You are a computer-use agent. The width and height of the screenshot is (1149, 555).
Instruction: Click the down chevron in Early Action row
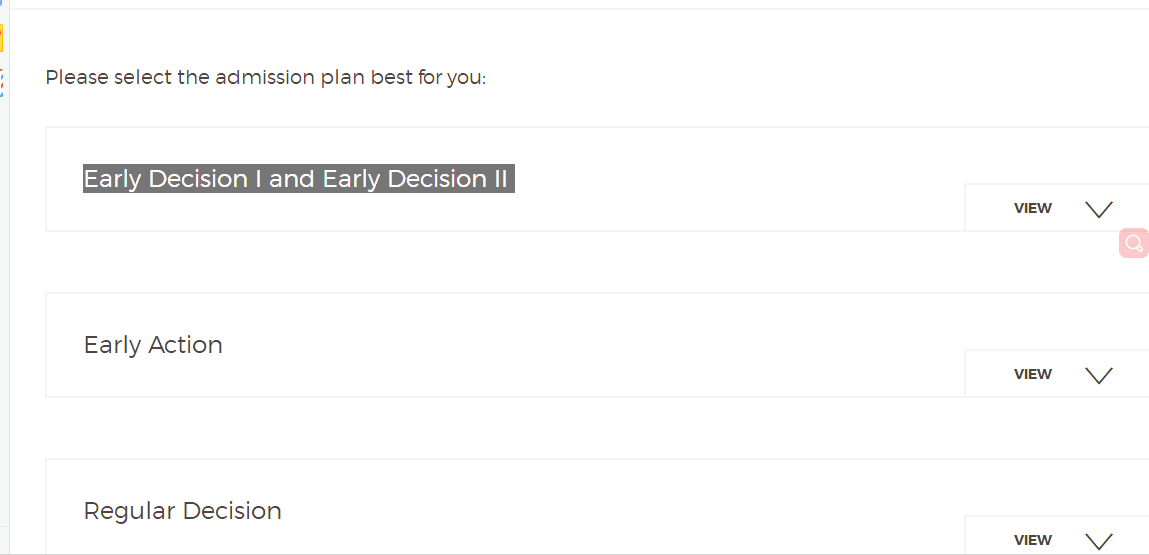1098,375
